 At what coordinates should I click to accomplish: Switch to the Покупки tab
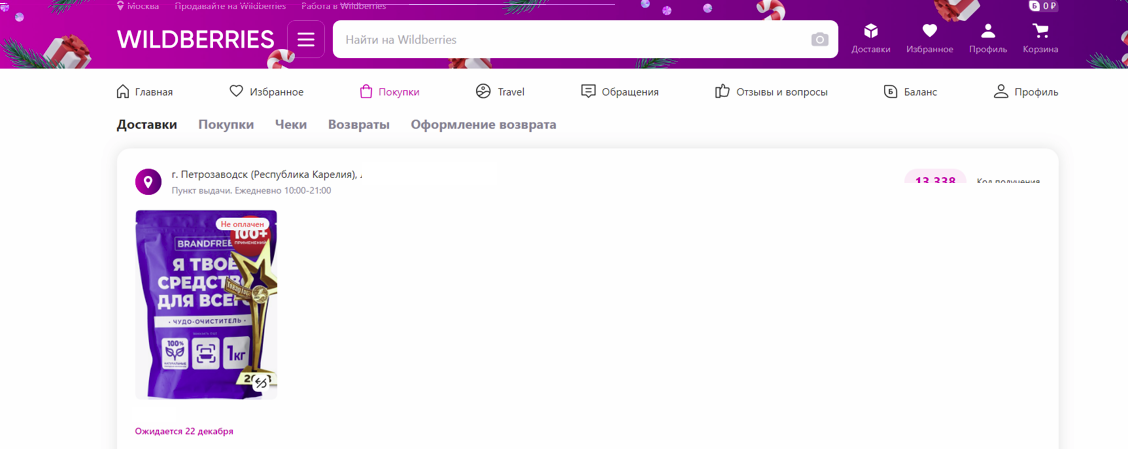tap(226, 124)
